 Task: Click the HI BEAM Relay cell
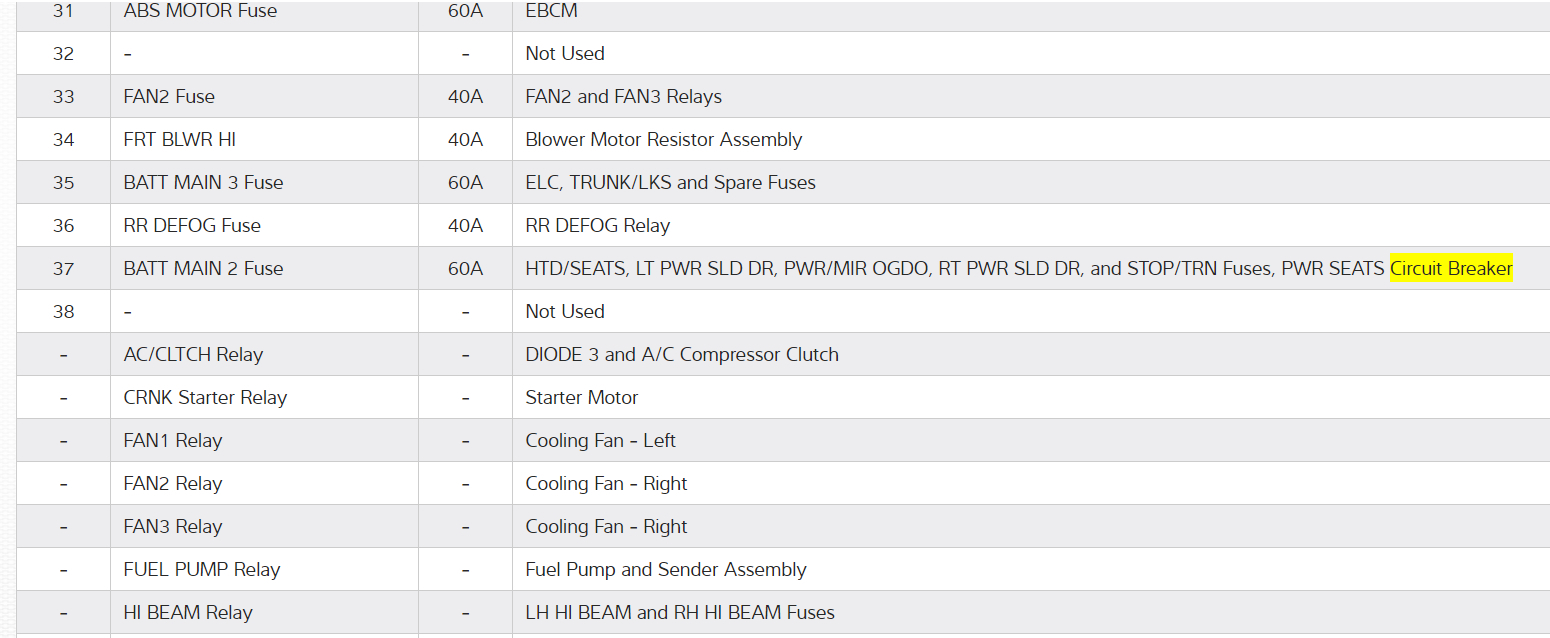pyautogui.click(x=188, y=613)
